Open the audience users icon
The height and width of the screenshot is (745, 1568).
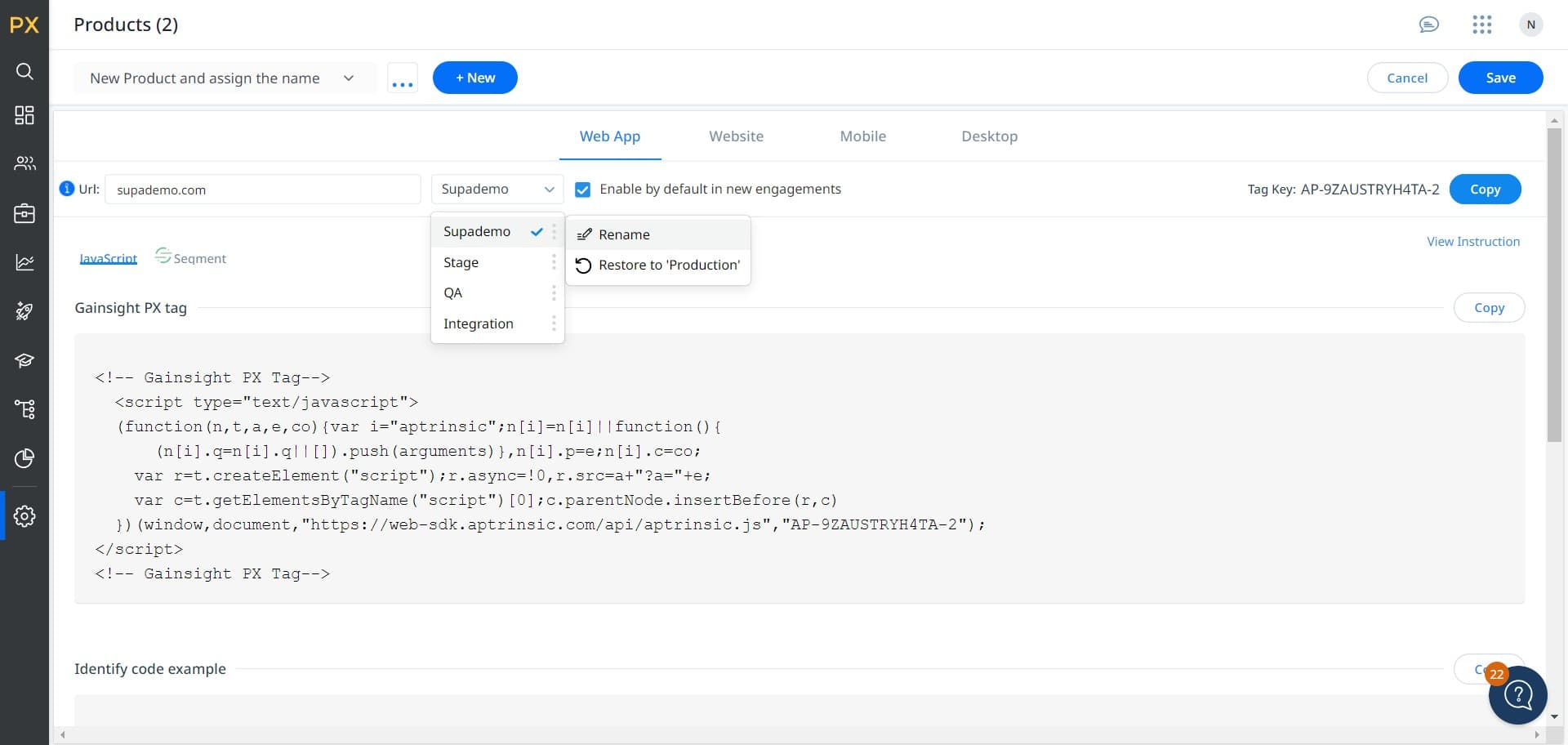click(24, 163)
